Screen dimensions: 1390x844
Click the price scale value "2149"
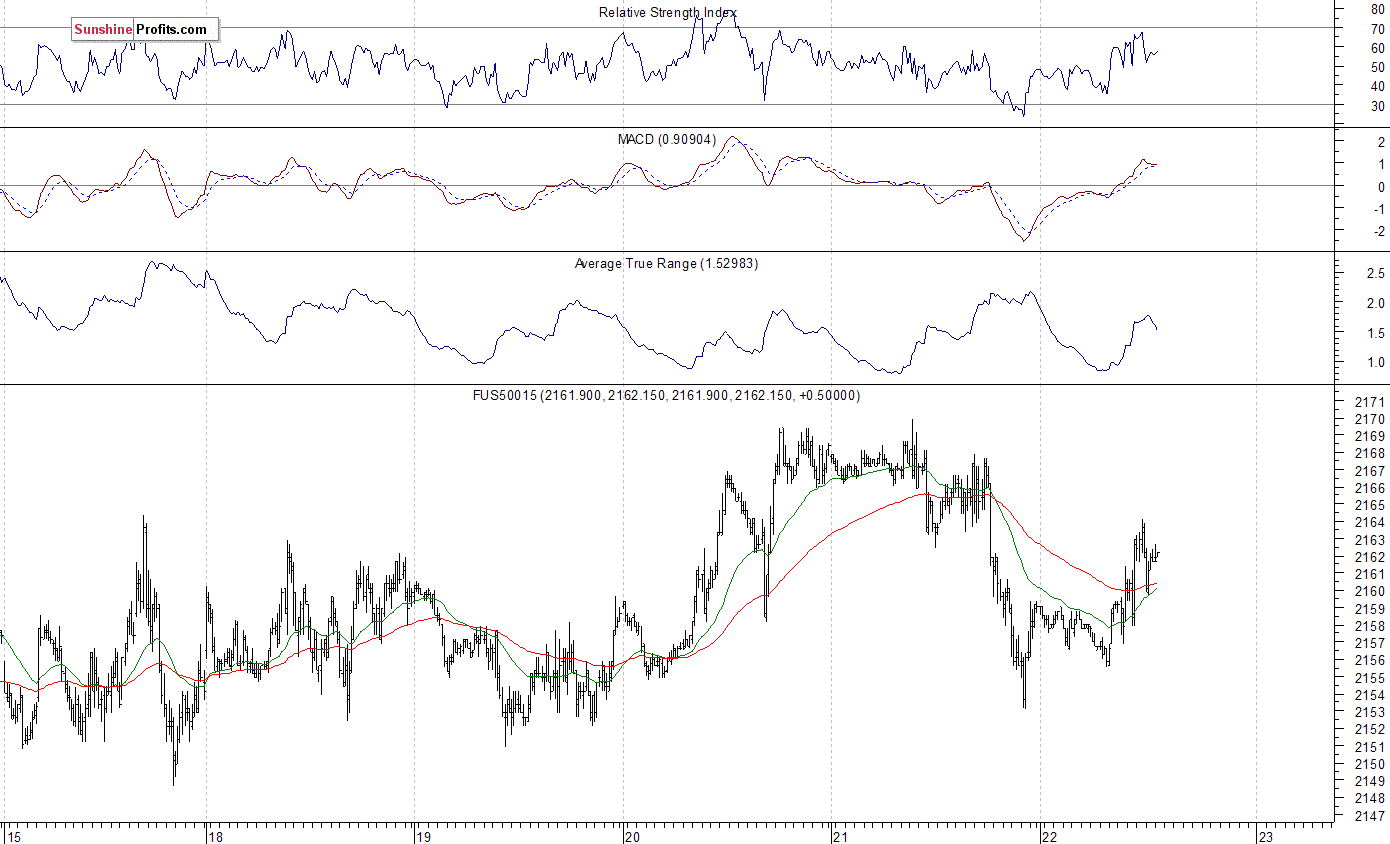point(1372,782)
